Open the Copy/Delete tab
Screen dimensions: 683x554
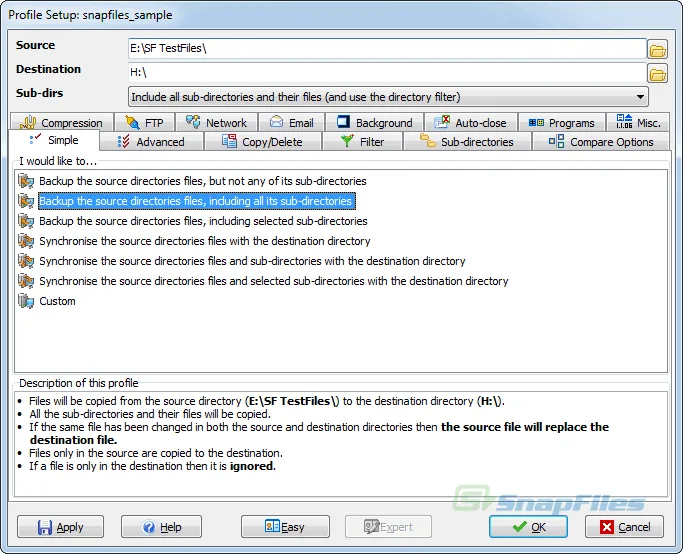click(x=262, y=142)
